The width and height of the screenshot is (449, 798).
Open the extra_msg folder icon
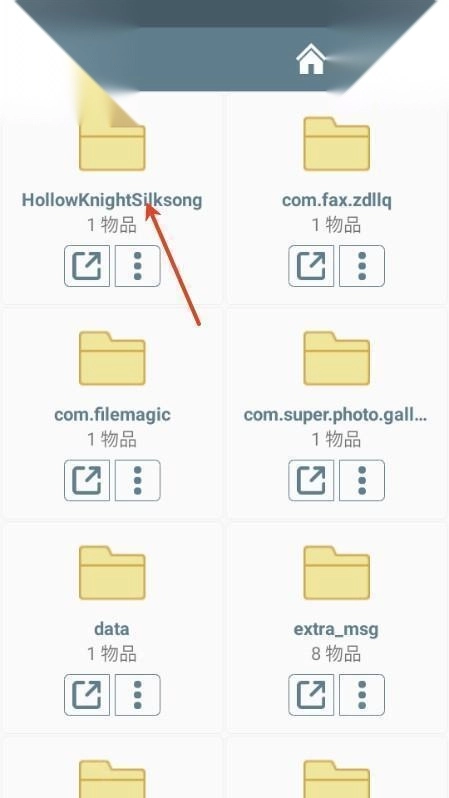336,573
